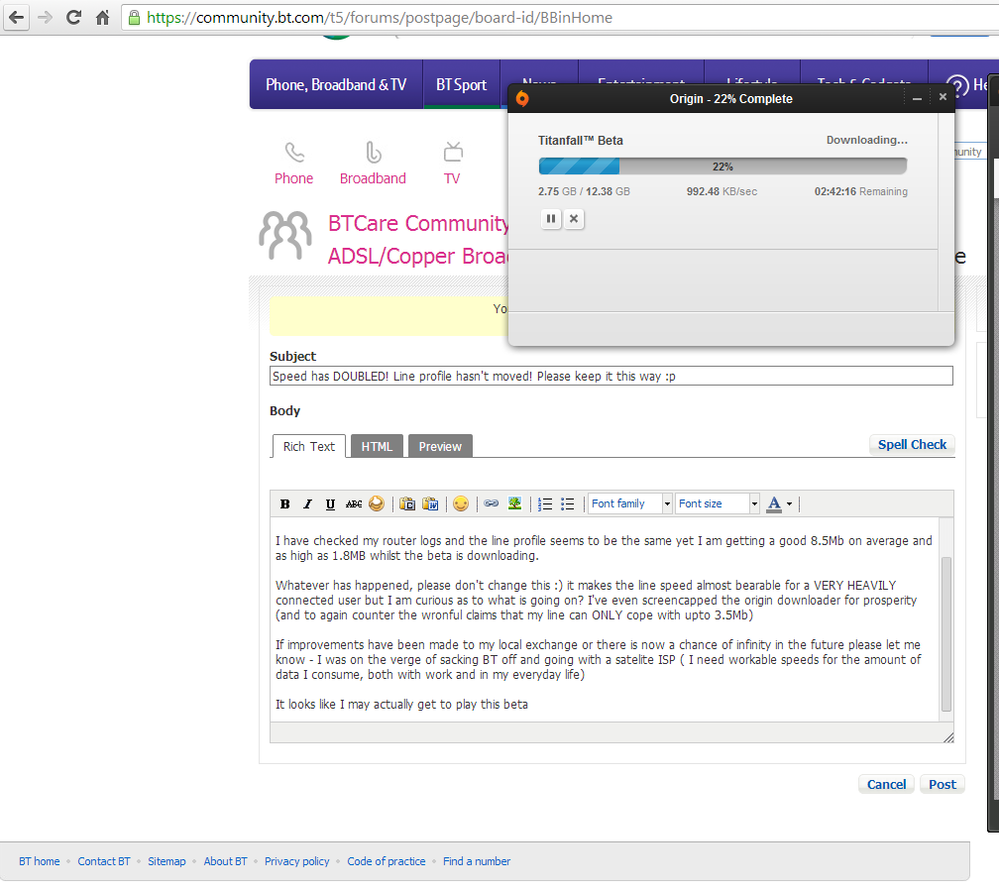Click the remove formatting eraser icon
The image size is (999, 891).
[377, 504]
